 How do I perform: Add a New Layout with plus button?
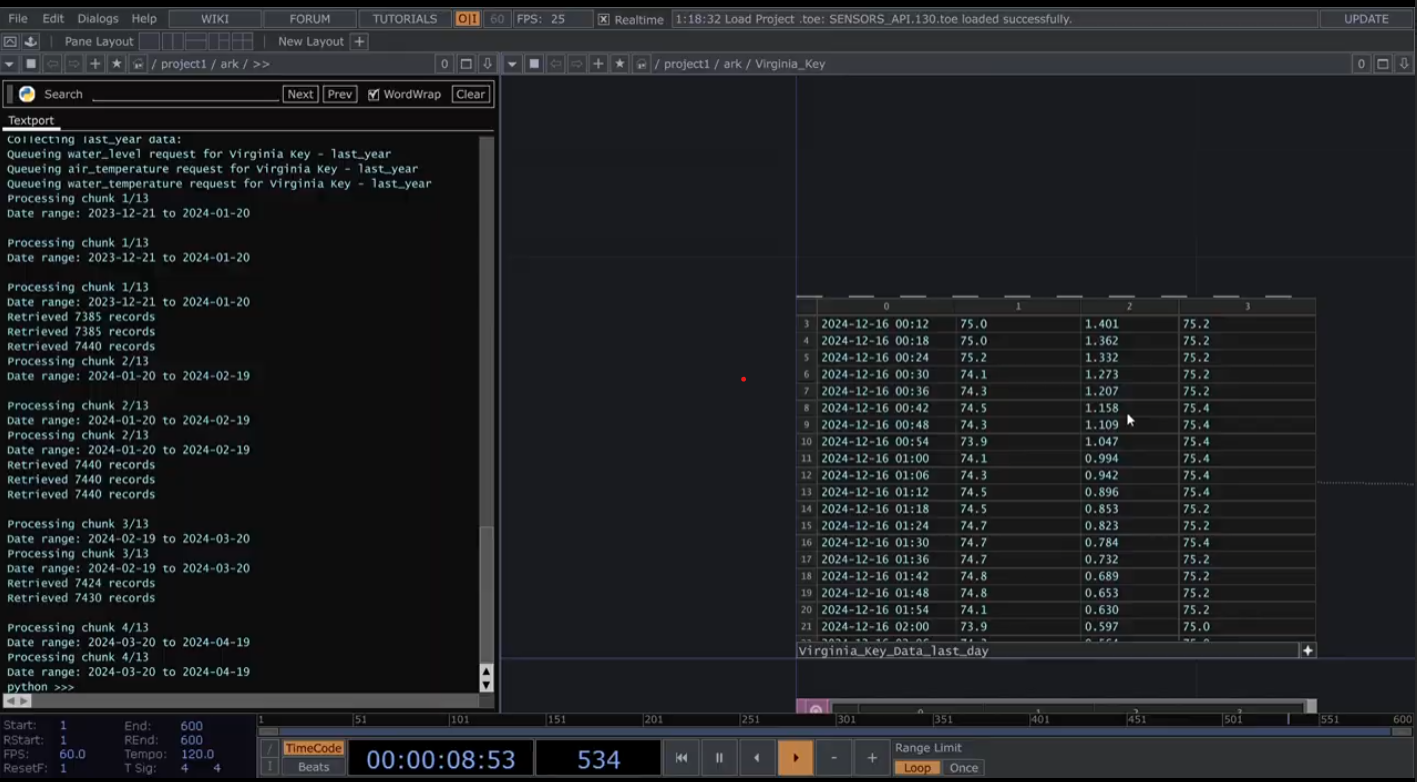(359, 41)
